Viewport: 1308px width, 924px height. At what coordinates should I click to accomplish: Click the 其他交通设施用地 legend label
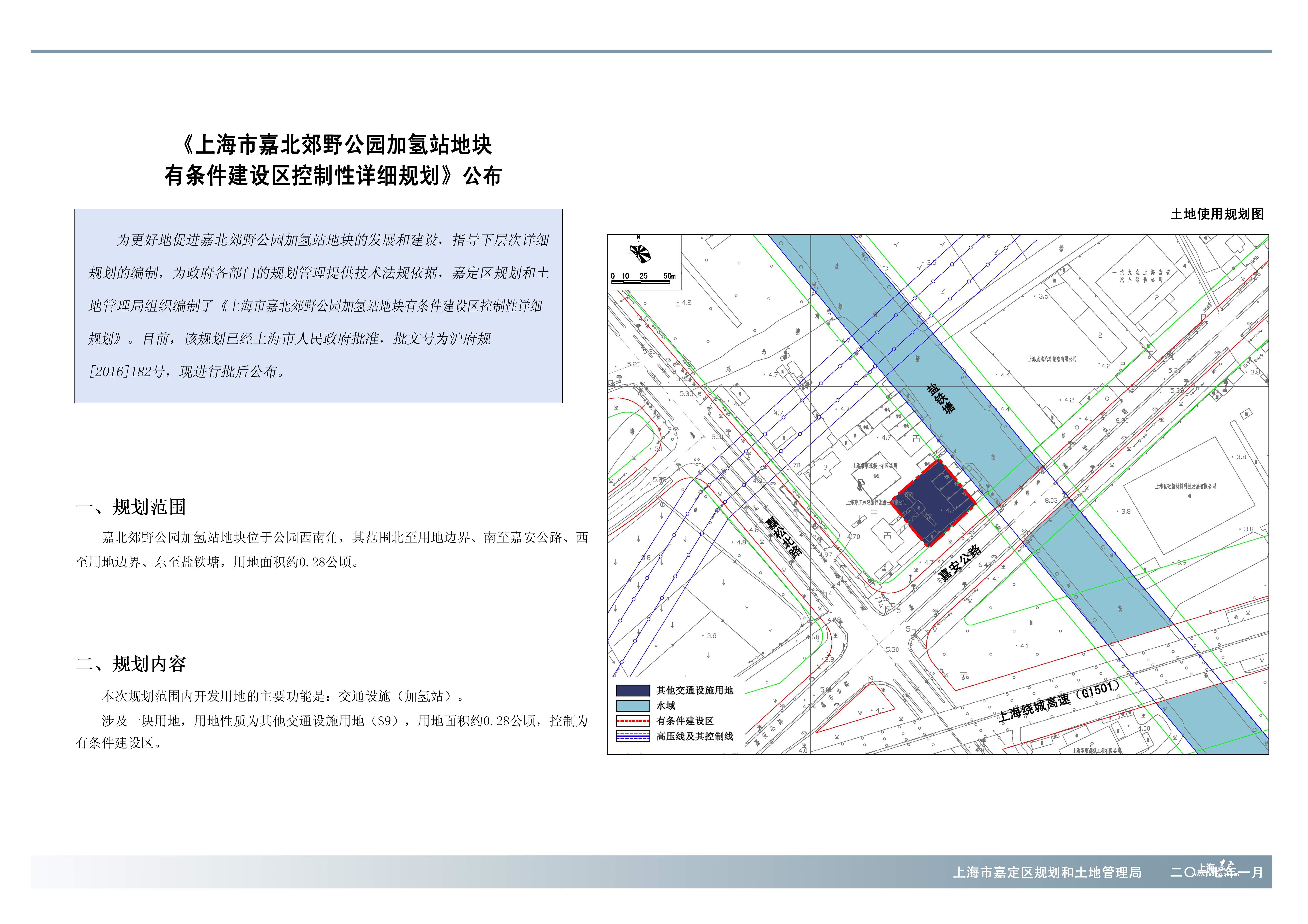694,690
